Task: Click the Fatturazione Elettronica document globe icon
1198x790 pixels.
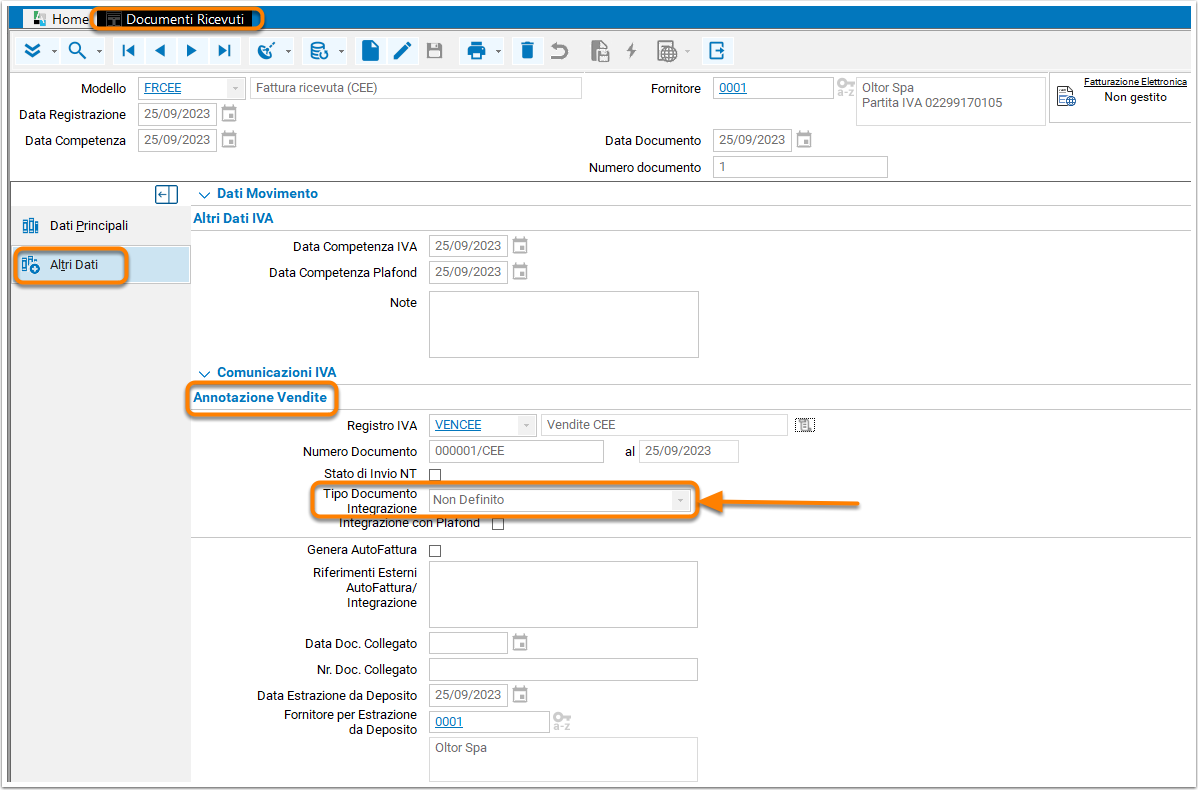Action: click(1066, 96)
